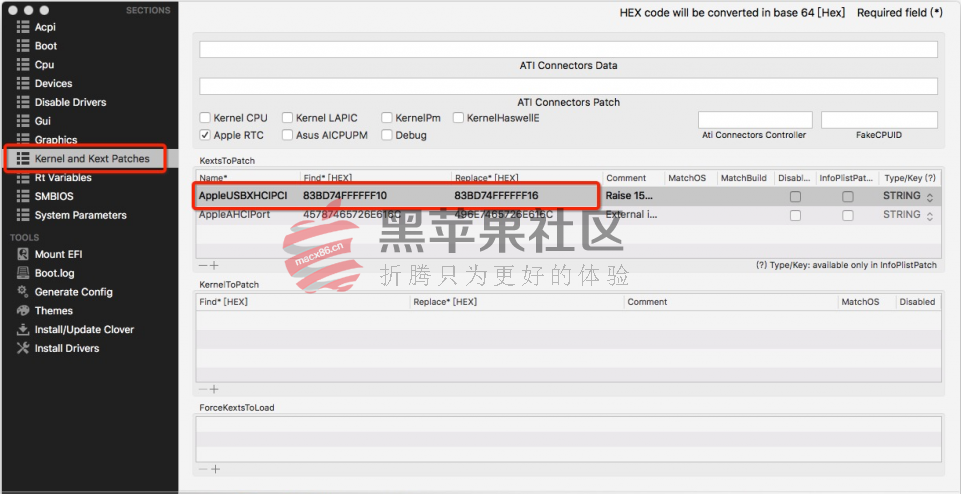Select Kernel and Kext Patches section
This screenshot has height=494, width=961.
click(92, 159)
